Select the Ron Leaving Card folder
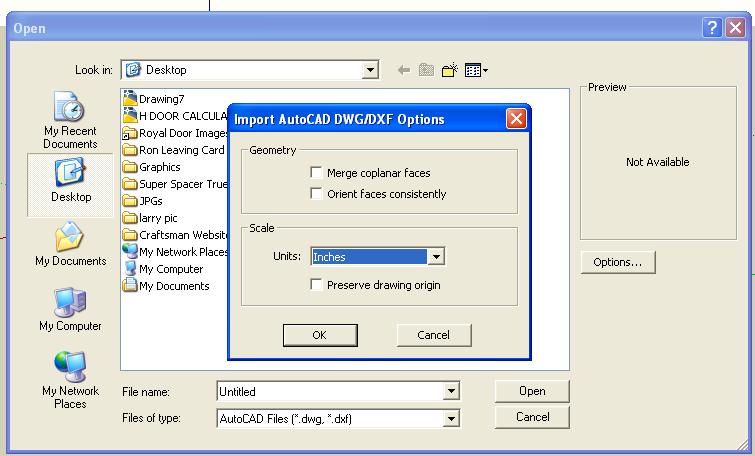Viewport: 755px width, 456px height. click(x=174, y=150)
